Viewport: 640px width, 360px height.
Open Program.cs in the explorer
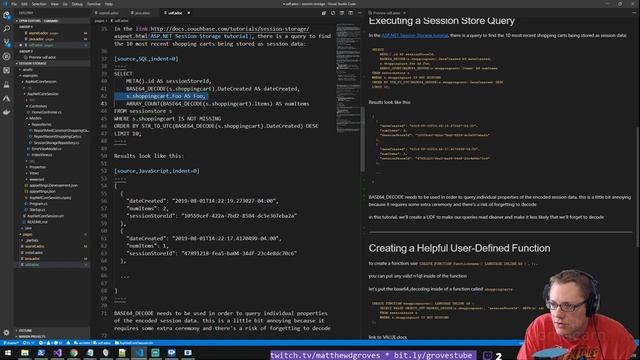pos(38,204)
